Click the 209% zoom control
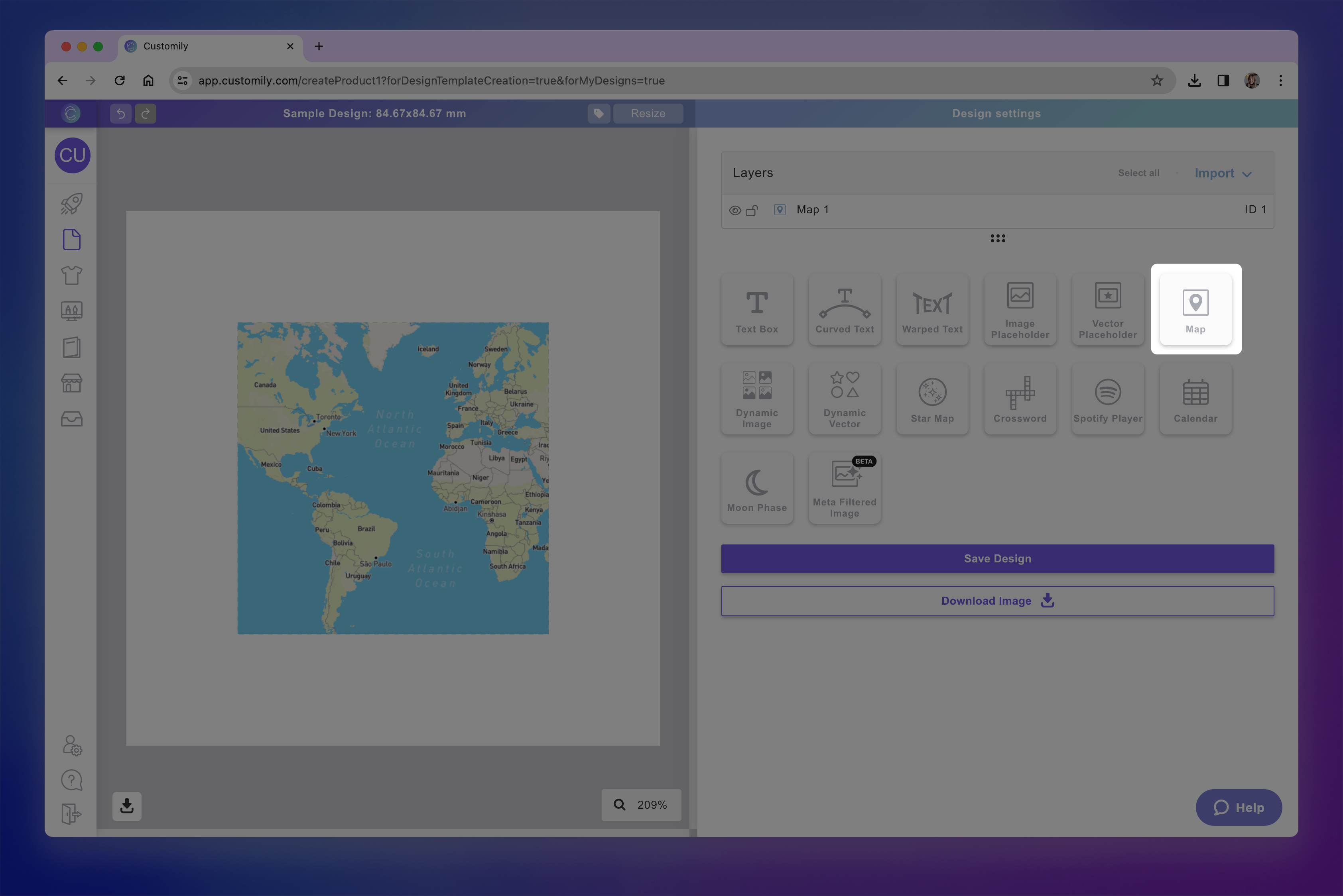1343x896 pixels. pyautogui.click(x=641, y=805)
